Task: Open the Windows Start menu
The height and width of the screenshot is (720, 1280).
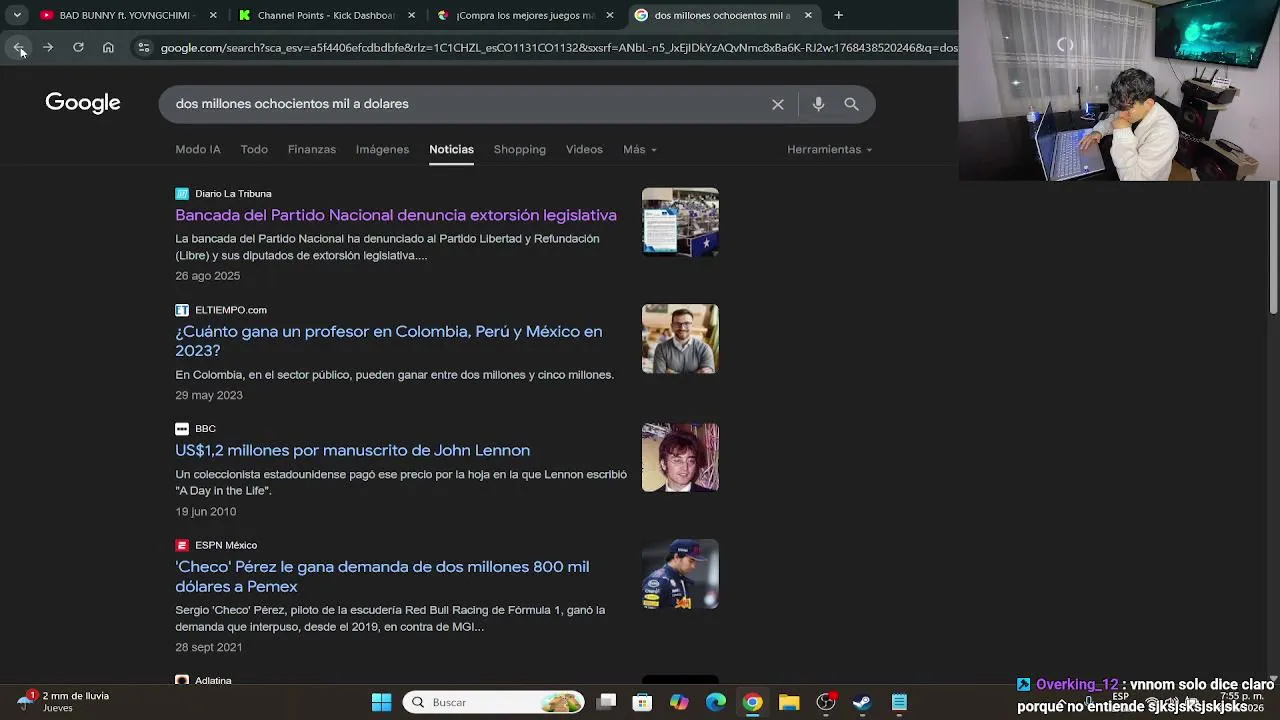Action: [x=382, y=702]
